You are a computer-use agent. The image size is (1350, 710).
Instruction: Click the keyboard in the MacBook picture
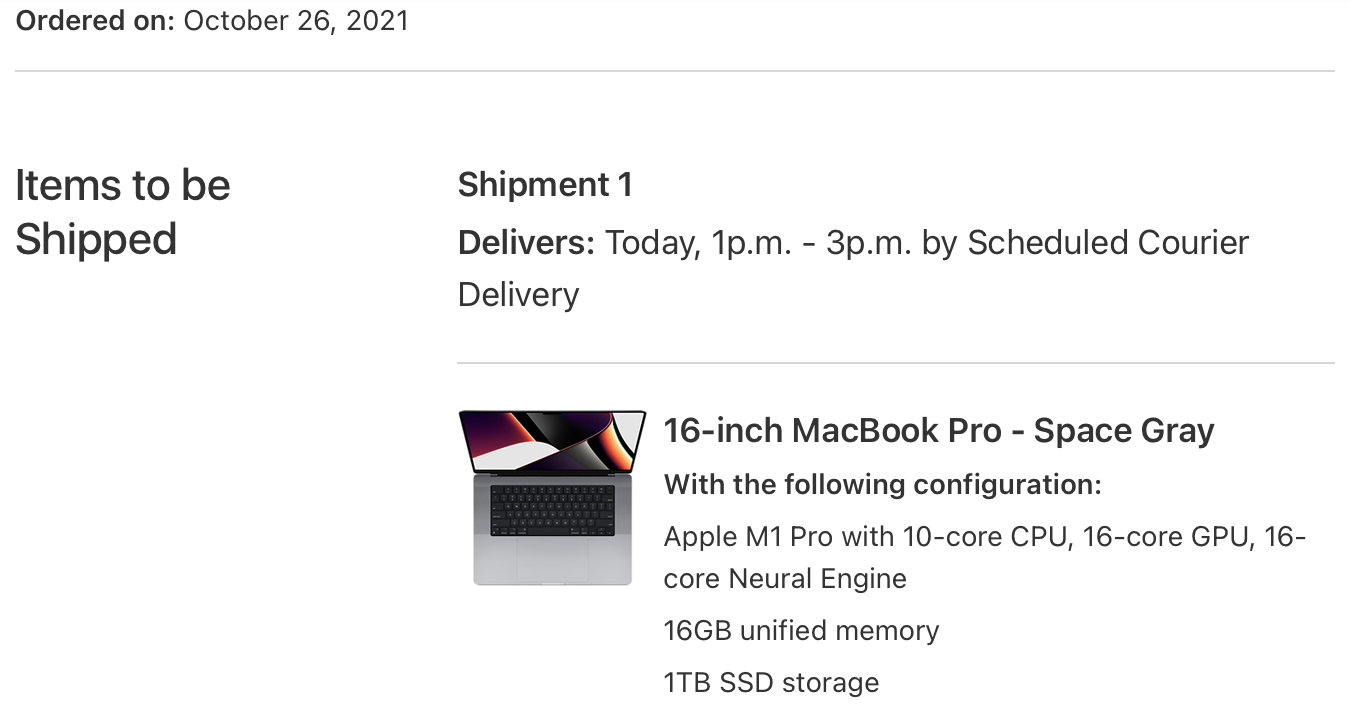coord(552,509)
